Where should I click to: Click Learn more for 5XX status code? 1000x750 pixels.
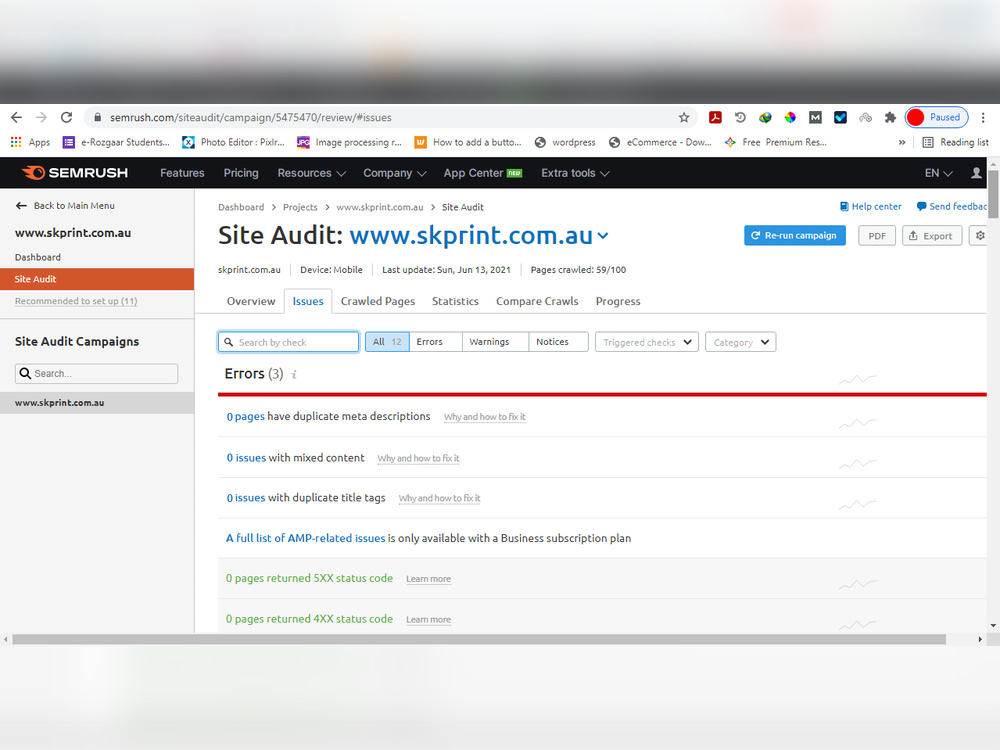pos(429,579)
